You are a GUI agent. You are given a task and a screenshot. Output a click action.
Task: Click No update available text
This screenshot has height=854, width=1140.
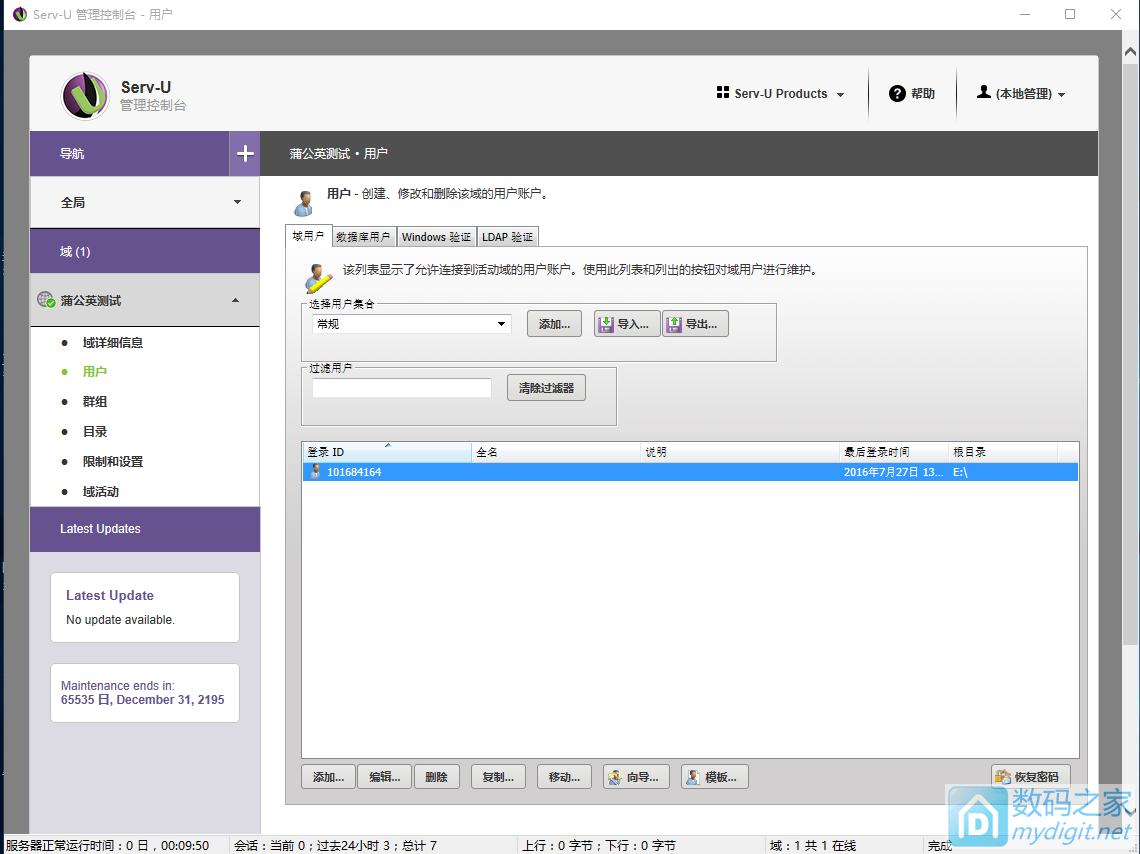pyautogui.click(x=121, y=620)
